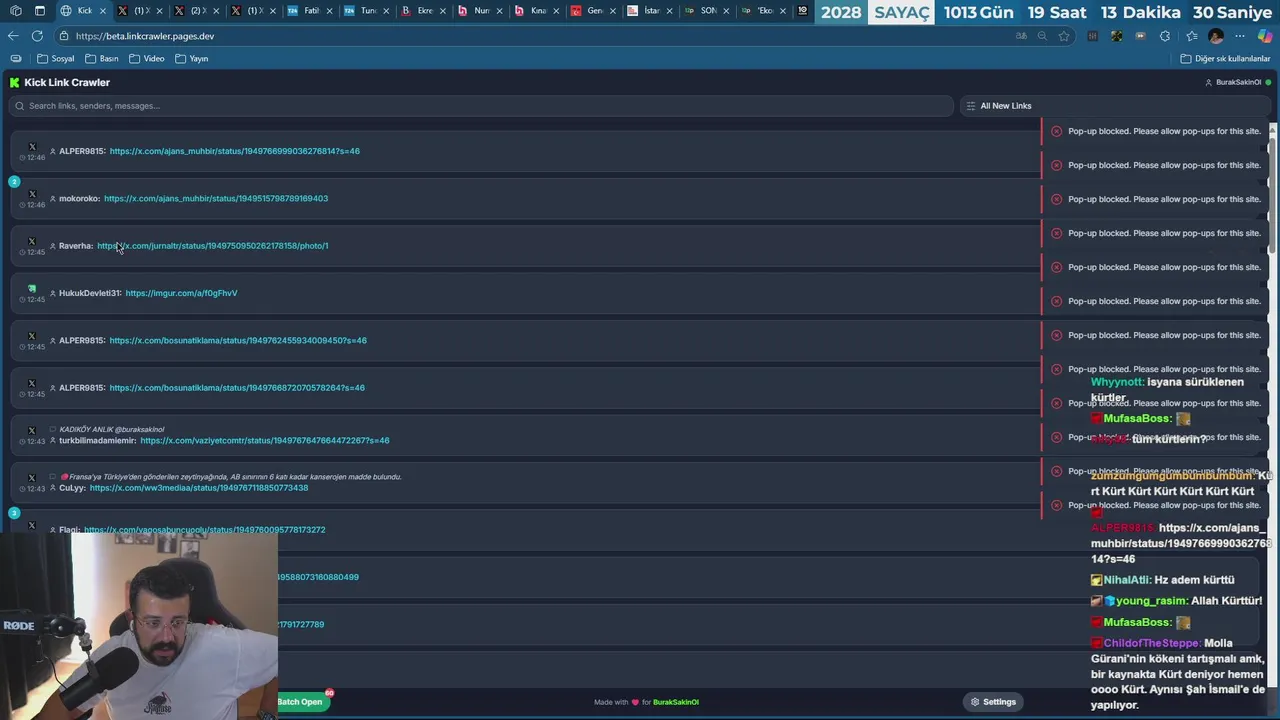Open the Favorites list icon
The height and width of the screenshot is (720, 1280).
(x=1190, y=36)
